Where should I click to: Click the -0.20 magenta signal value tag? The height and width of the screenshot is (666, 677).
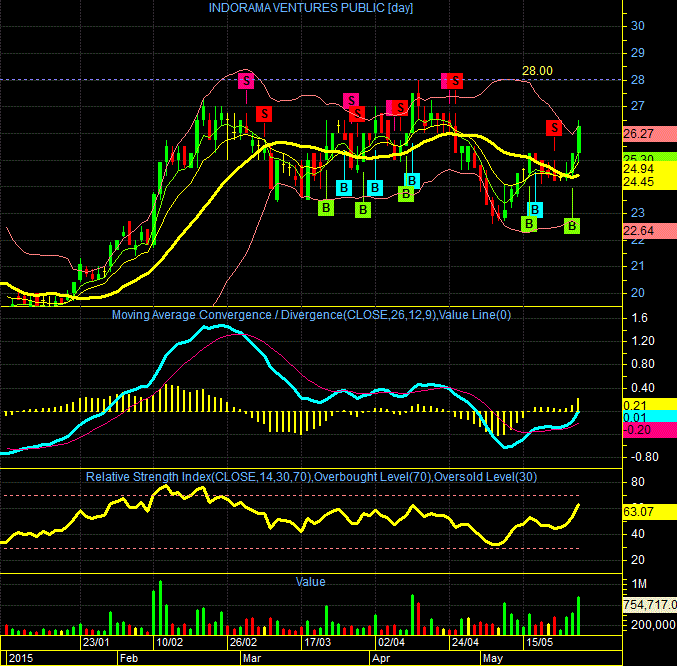point(650,430)
